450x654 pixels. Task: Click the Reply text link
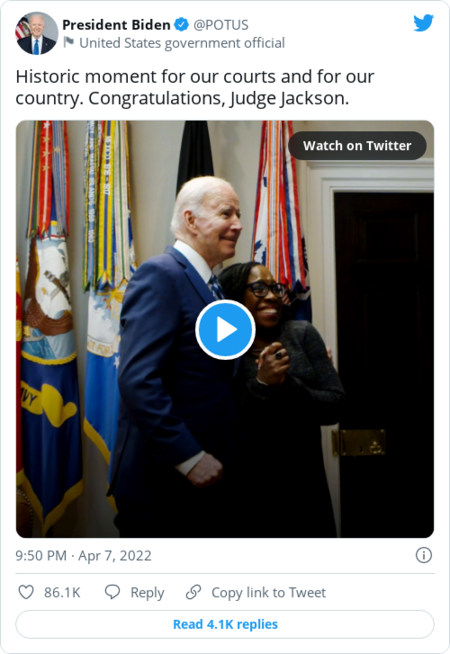pyautogui.click(x=147, y=592)
